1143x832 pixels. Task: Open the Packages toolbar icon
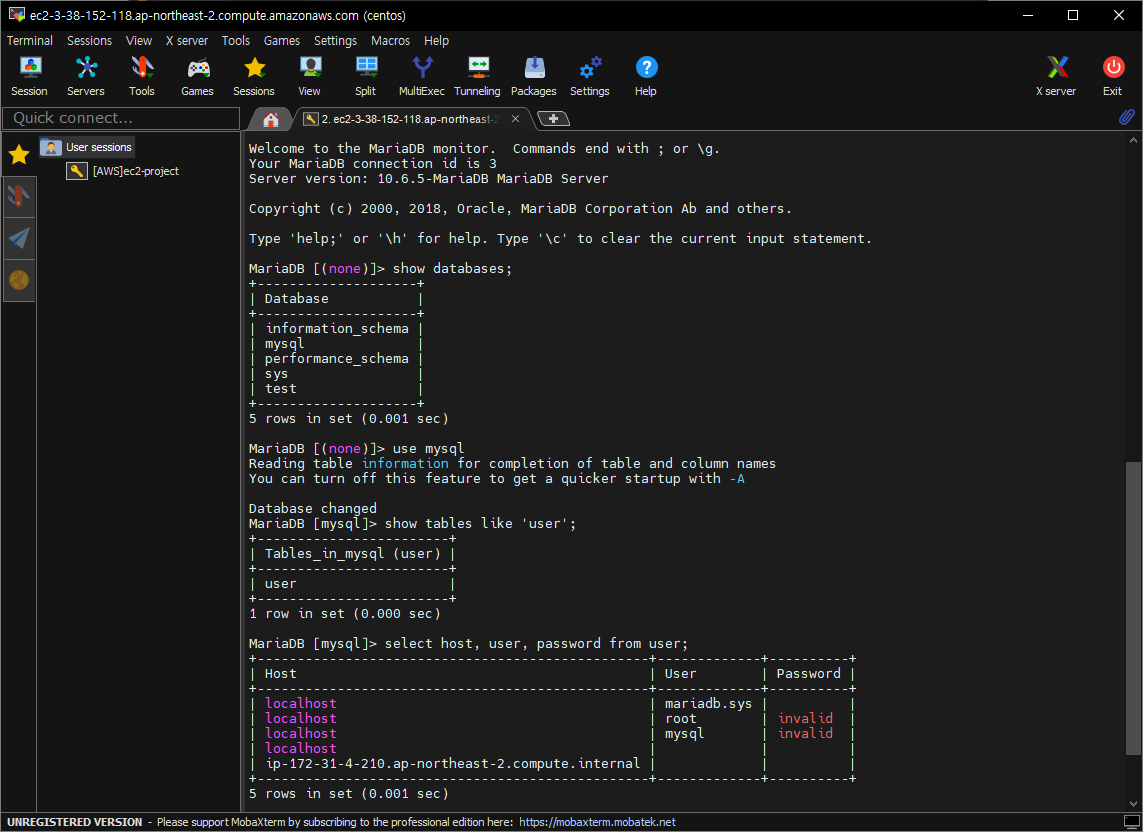point(534,76)
